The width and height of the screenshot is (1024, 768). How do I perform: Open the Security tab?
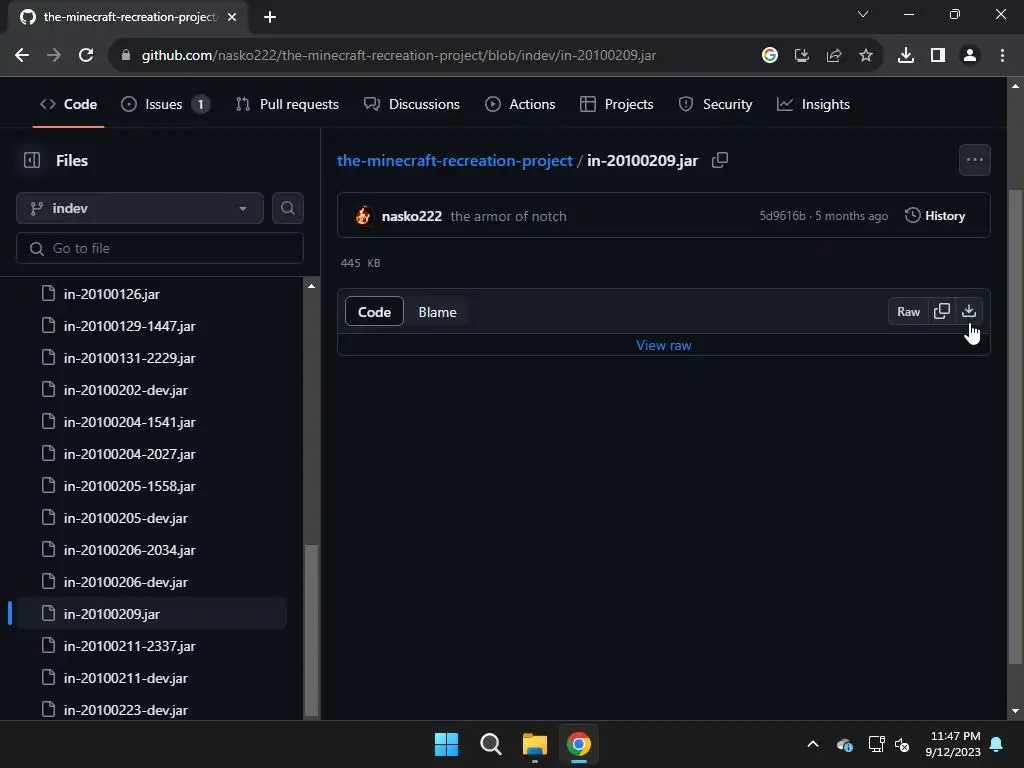(716, 104)
